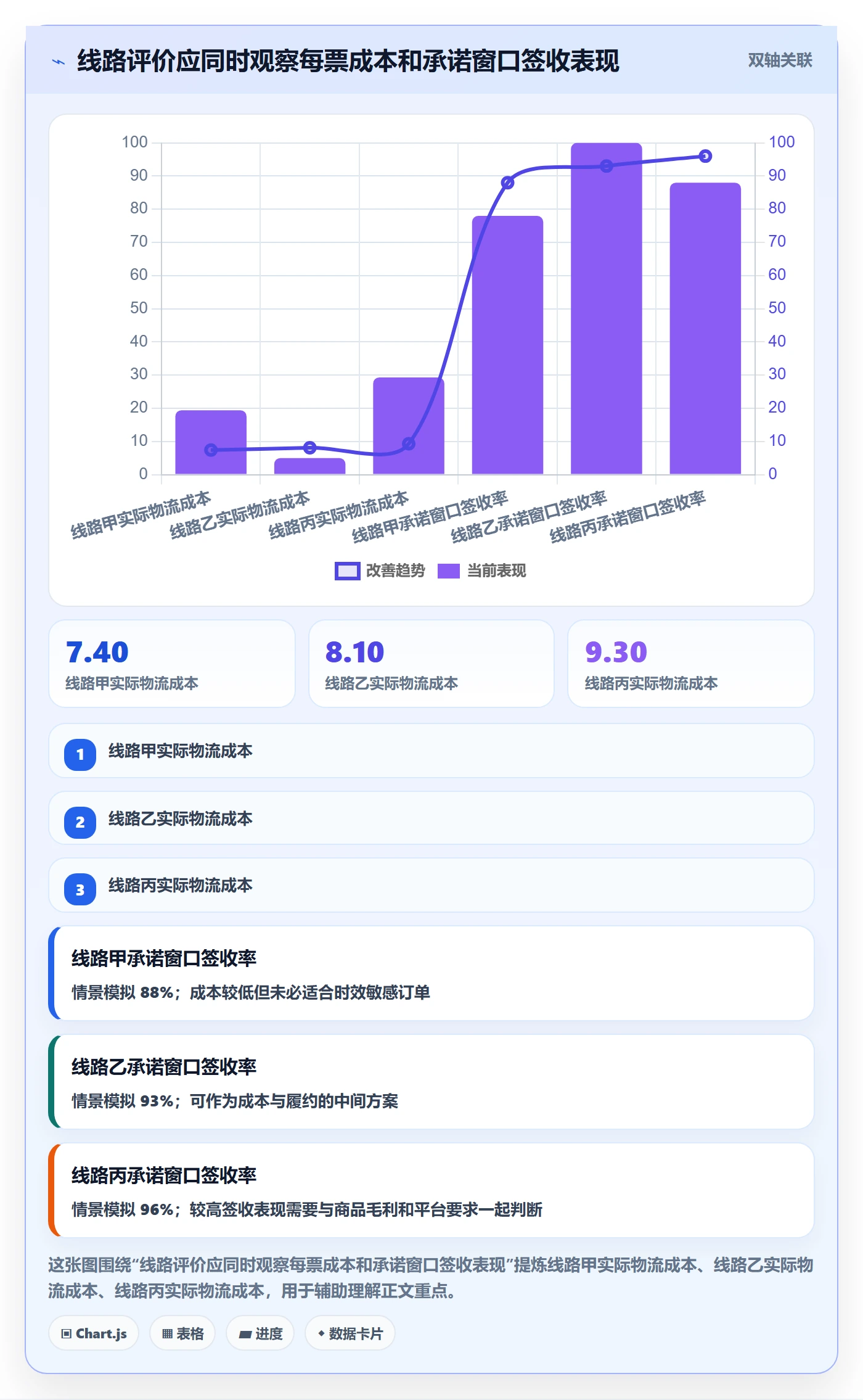This screenshot has width=863, height=1400.
Task: Click the 线路乙承诺窗口签收率 card heading
Action: 164,1067
